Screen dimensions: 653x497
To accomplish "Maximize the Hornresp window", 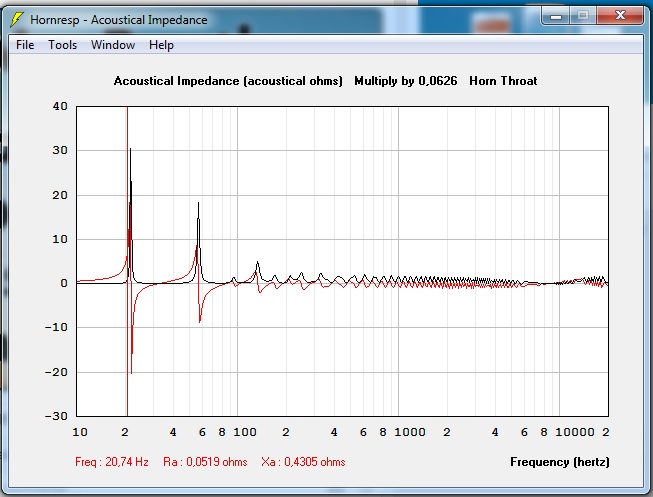I will click(x=583, y=16).
